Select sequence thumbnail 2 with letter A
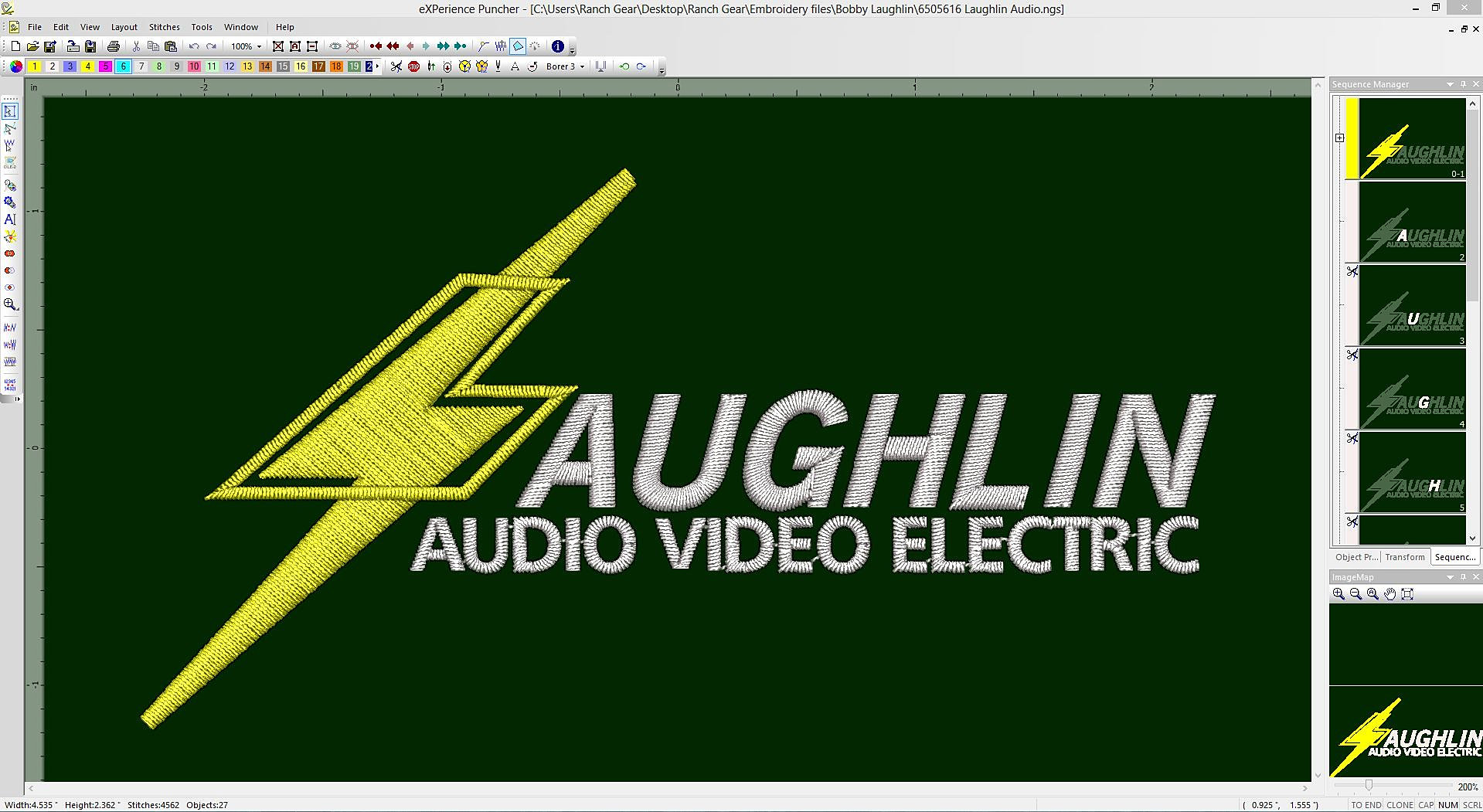 click(x=1412, y=223)
